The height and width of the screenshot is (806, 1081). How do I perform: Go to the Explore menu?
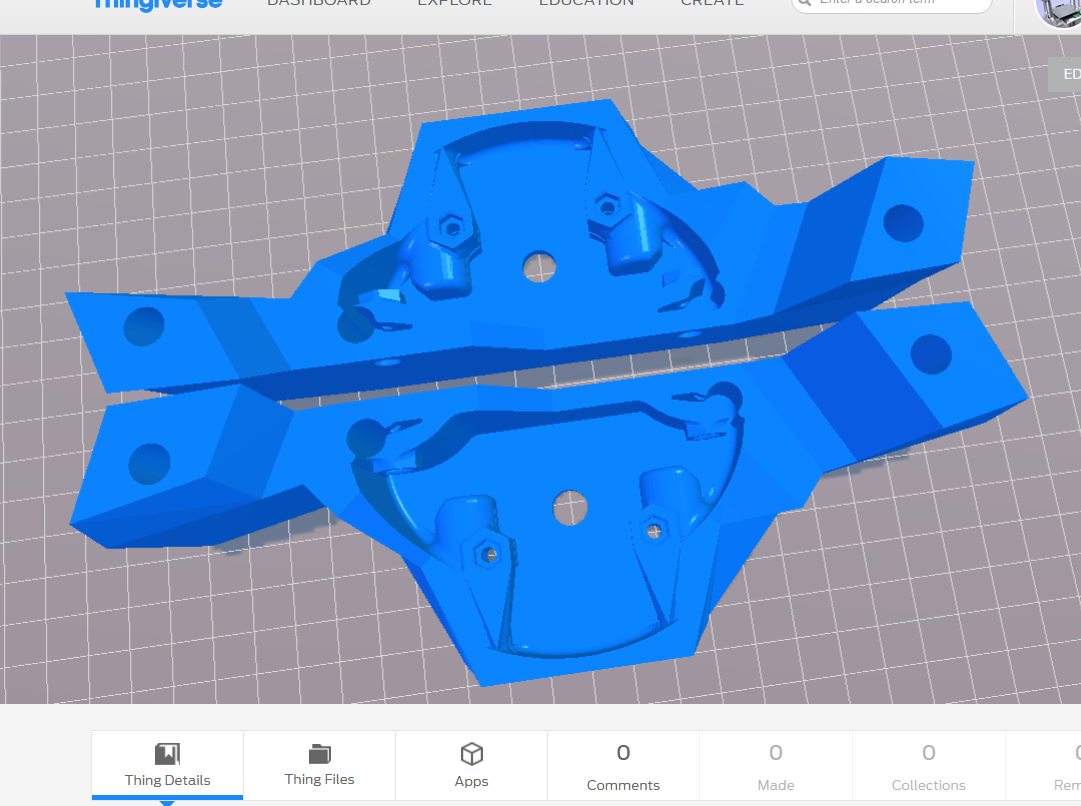click(454, 3)
